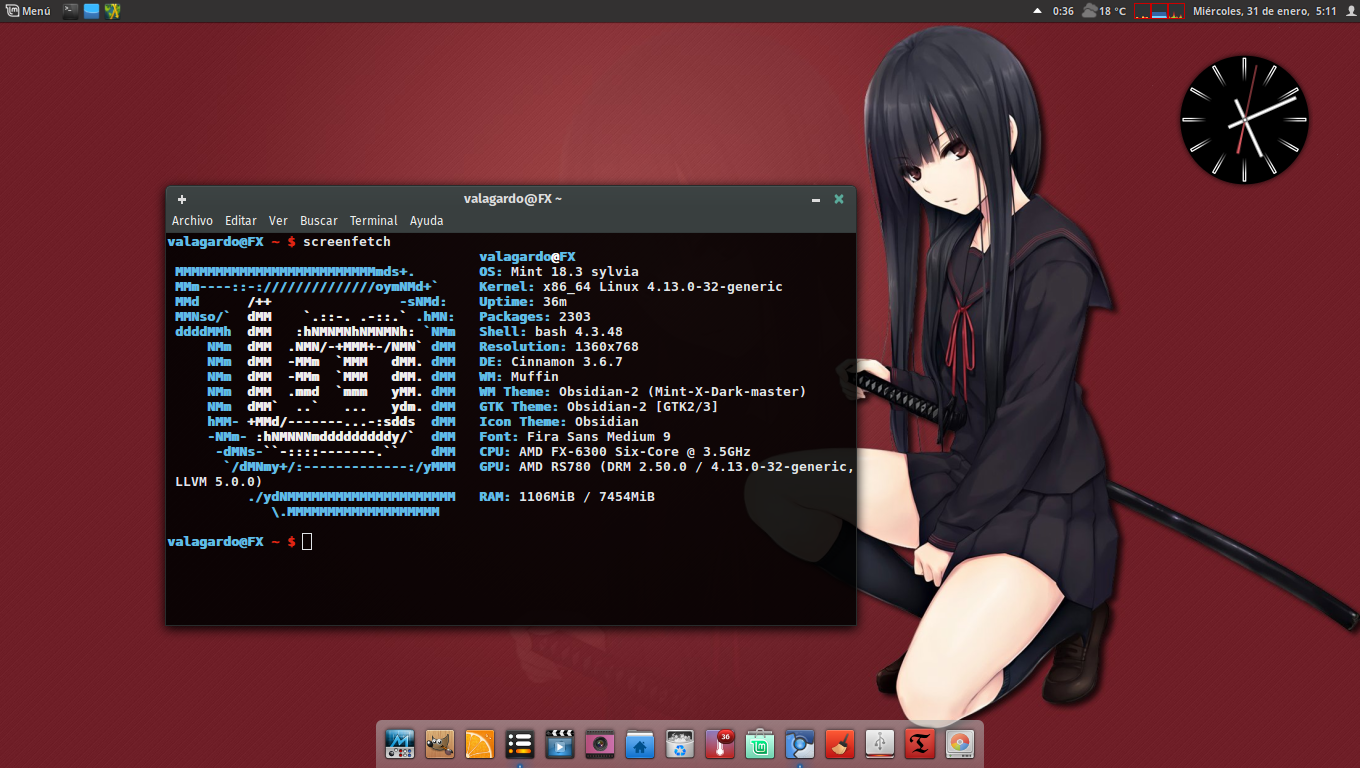The image size is (1360, 768).
Task: Minimize the terminal window
Action: click(x=817, y=199)
